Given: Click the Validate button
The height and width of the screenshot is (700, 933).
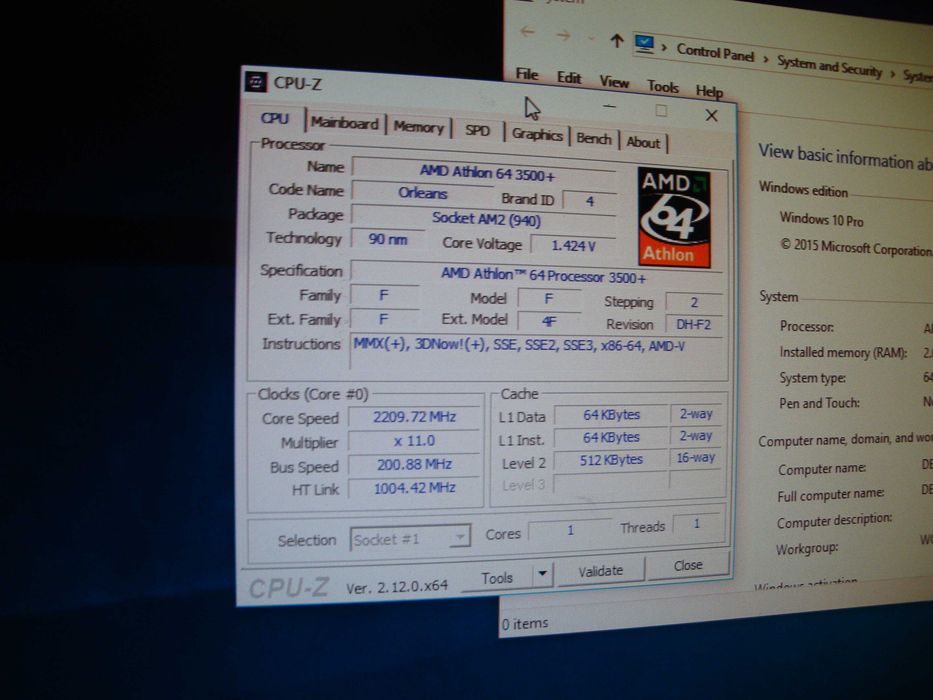Looking at the screenshot, I should [600, 571].
